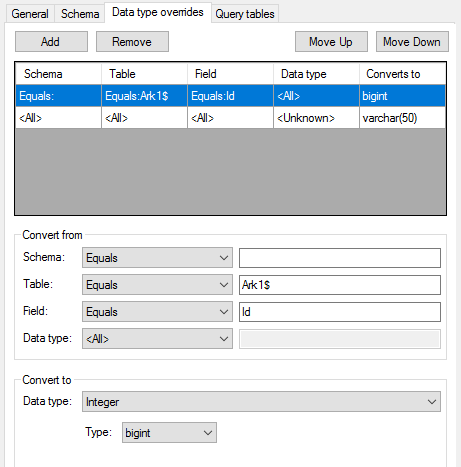The height and width of the screenshot is (467, 461).
Task: Open the Field Equals dropdown
Action: [157, 312]
